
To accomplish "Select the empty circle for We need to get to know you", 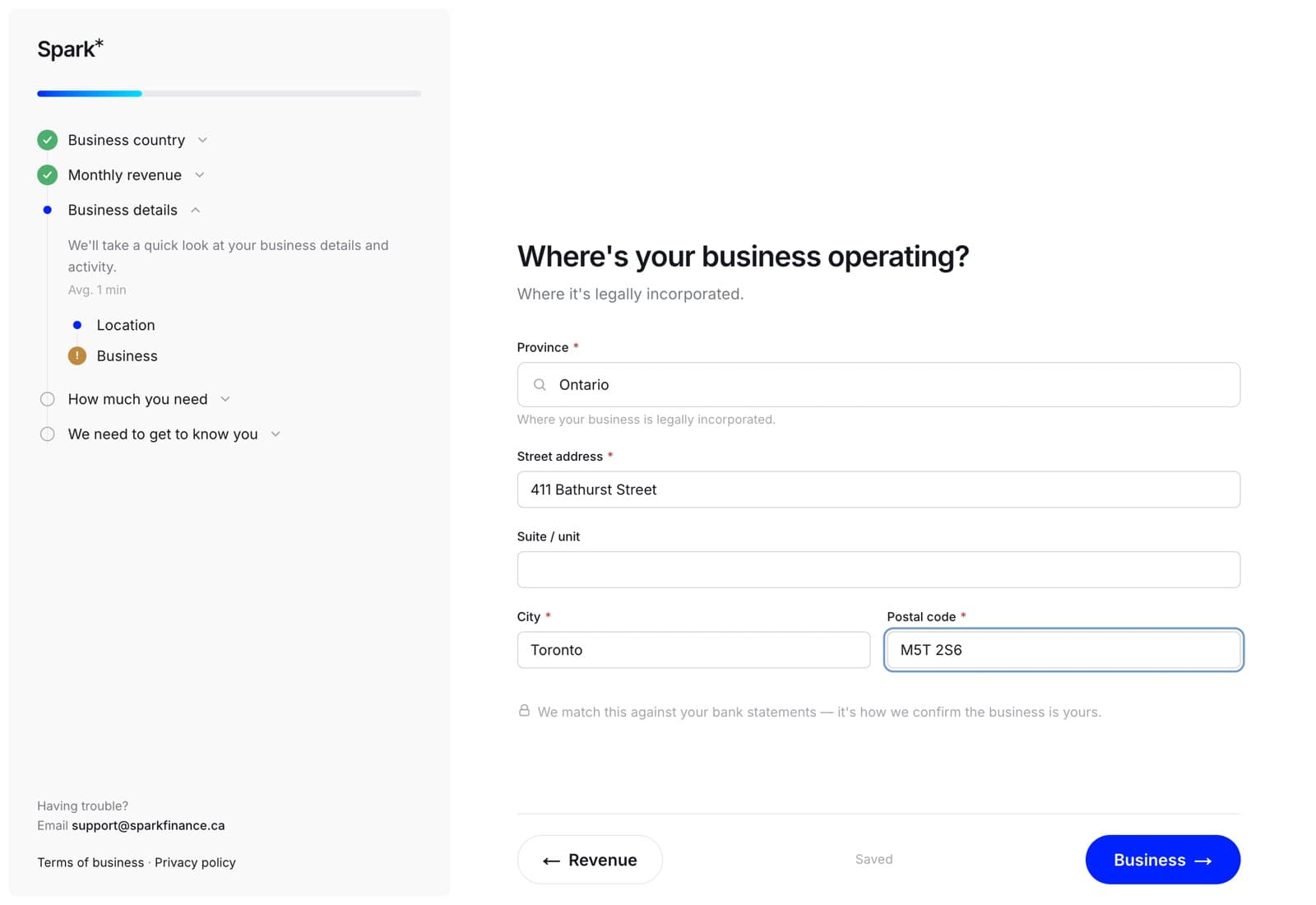I will click(48, 434).
